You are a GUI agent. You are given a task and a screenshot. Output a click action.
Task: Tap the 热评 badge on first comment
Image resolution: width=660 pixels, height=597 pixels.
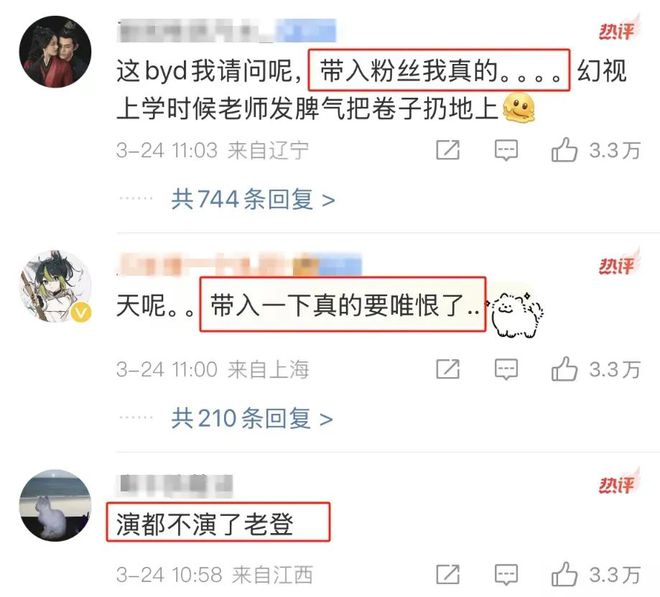(x=618, y=29)
